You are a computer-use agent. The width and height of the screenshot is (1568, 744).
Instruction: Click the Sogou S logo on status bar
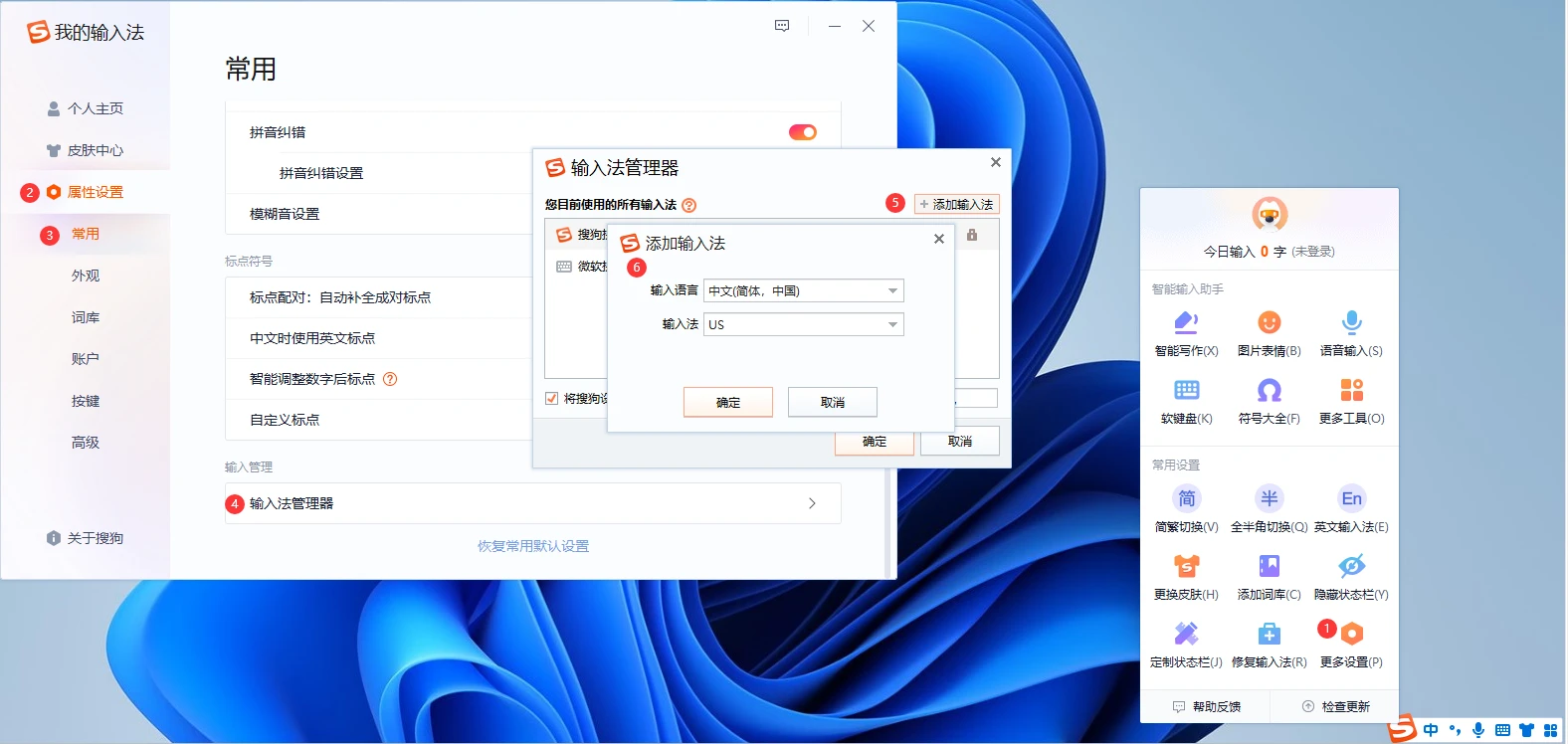1402,729
